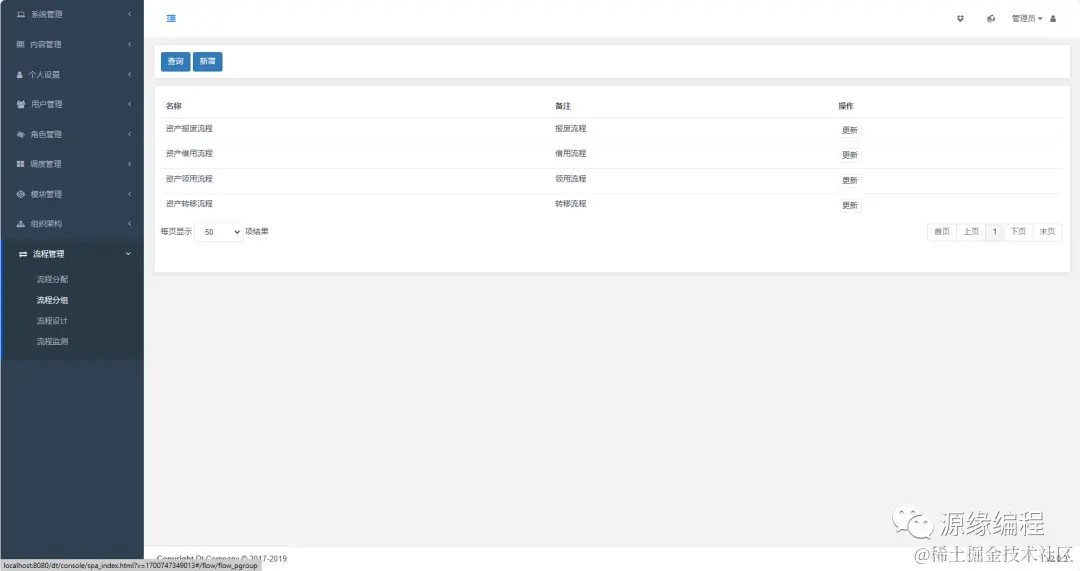Viewport: 1080px width, 571px height.
Task: Select the 资产借用流程 name cell
Action: (189, 154)
